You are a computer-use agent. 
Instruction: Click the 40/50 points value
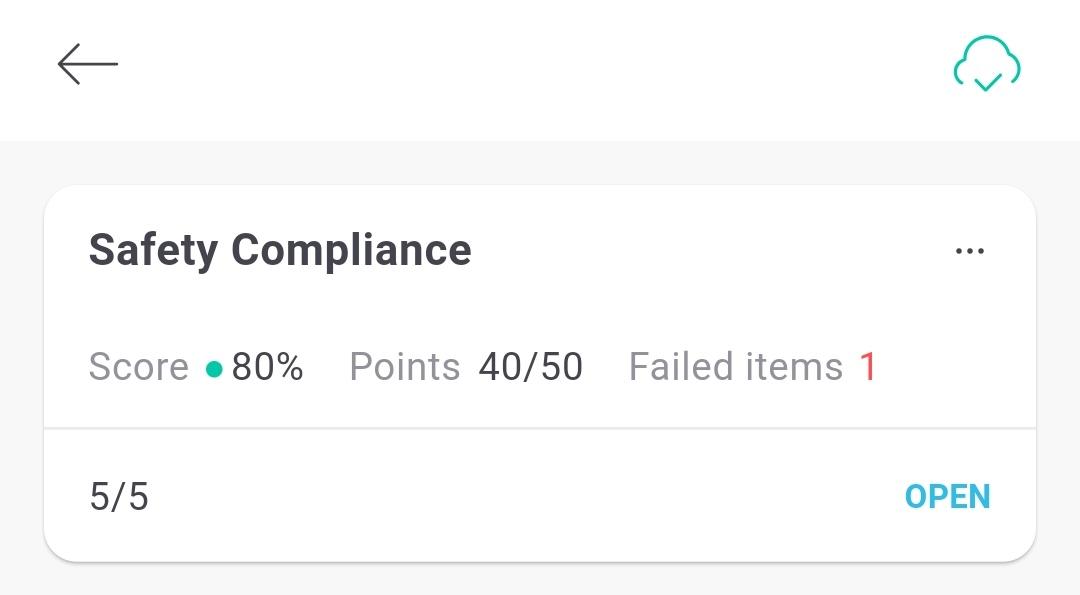pyautogui.click(x=531, y=366)
